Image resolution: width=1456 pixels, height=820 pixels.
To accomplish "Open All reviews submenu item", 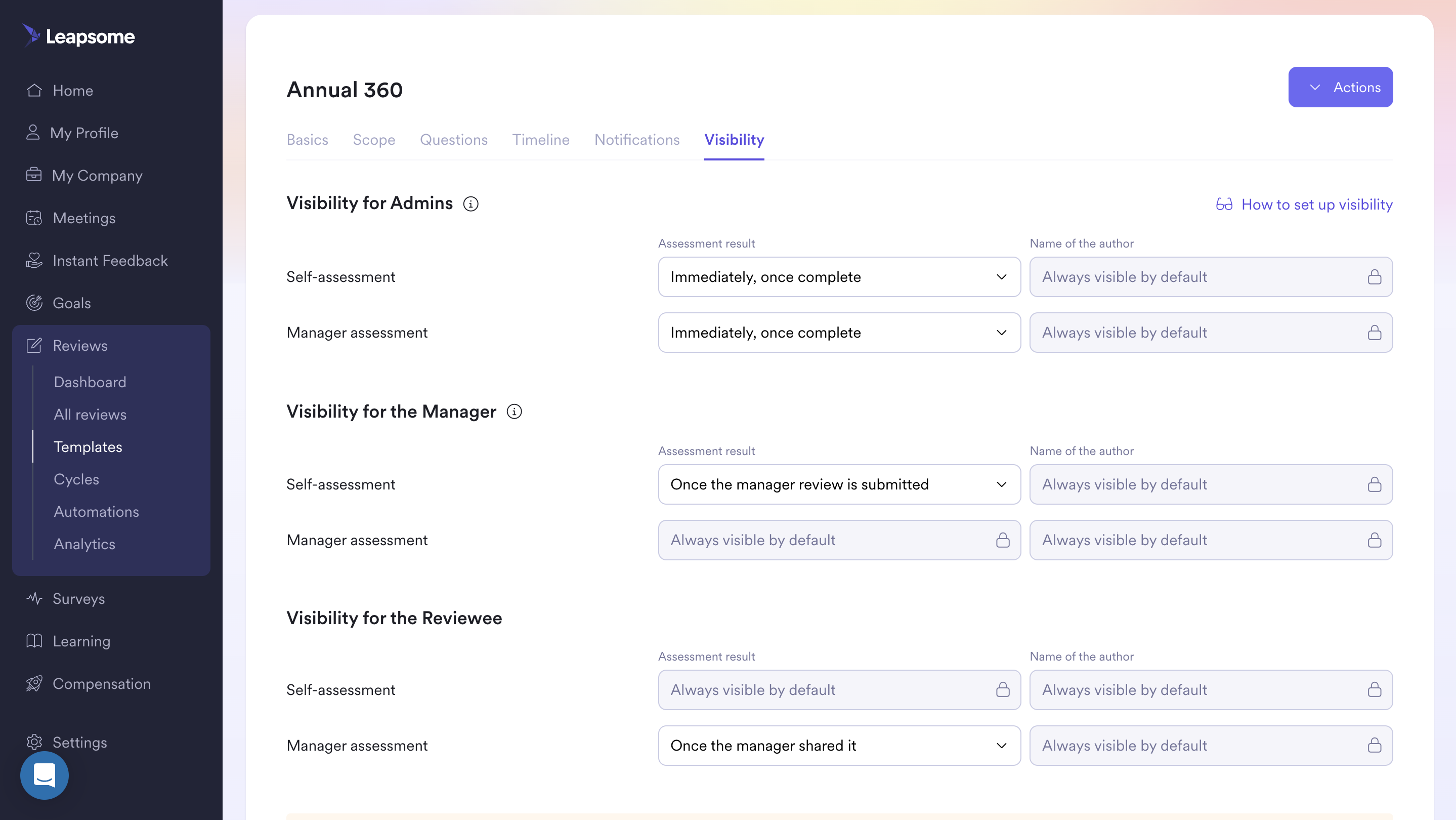I will click(90, 414).
